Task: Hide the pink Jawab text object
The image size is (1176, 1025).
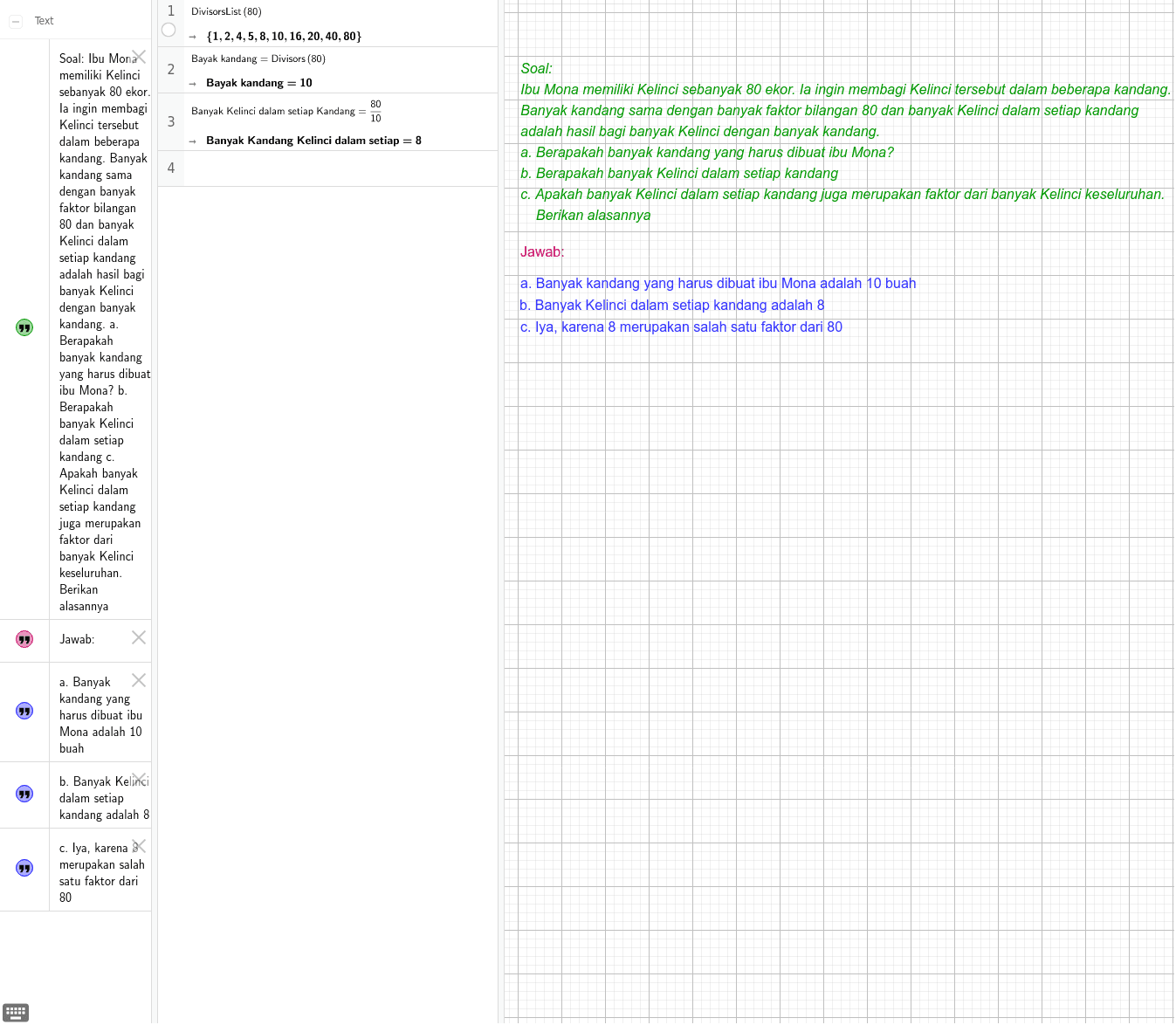Action: click(24, 640)
